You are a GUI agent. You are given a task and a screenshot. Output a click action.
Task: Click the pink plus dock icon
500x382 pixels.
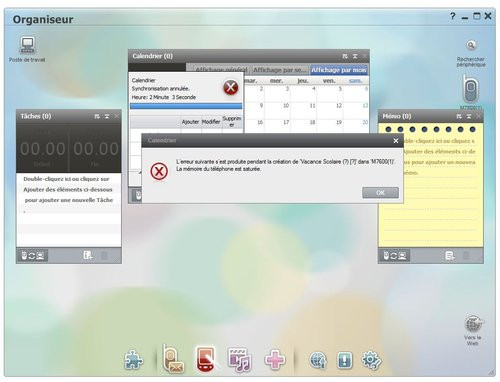(275, 360)
